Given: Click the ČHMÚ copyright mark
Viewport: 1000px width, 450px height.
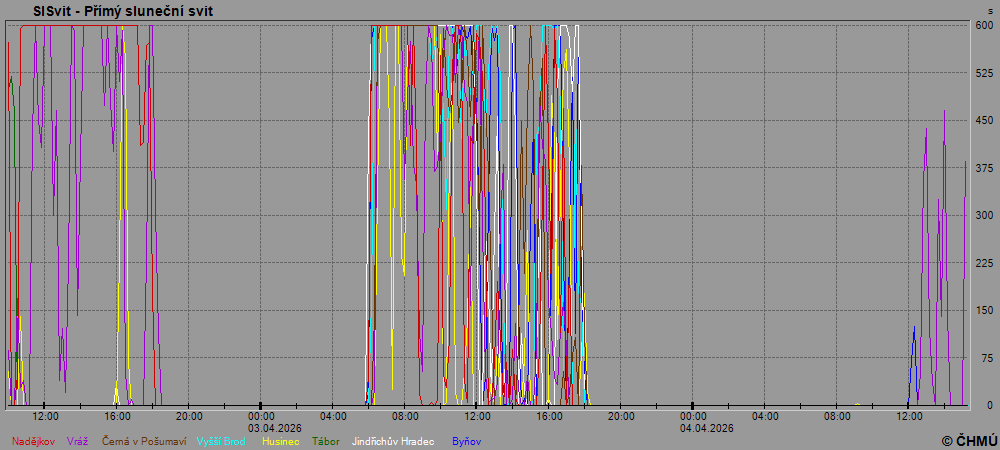Looking at the screenshot, I should tap(968, 441).
